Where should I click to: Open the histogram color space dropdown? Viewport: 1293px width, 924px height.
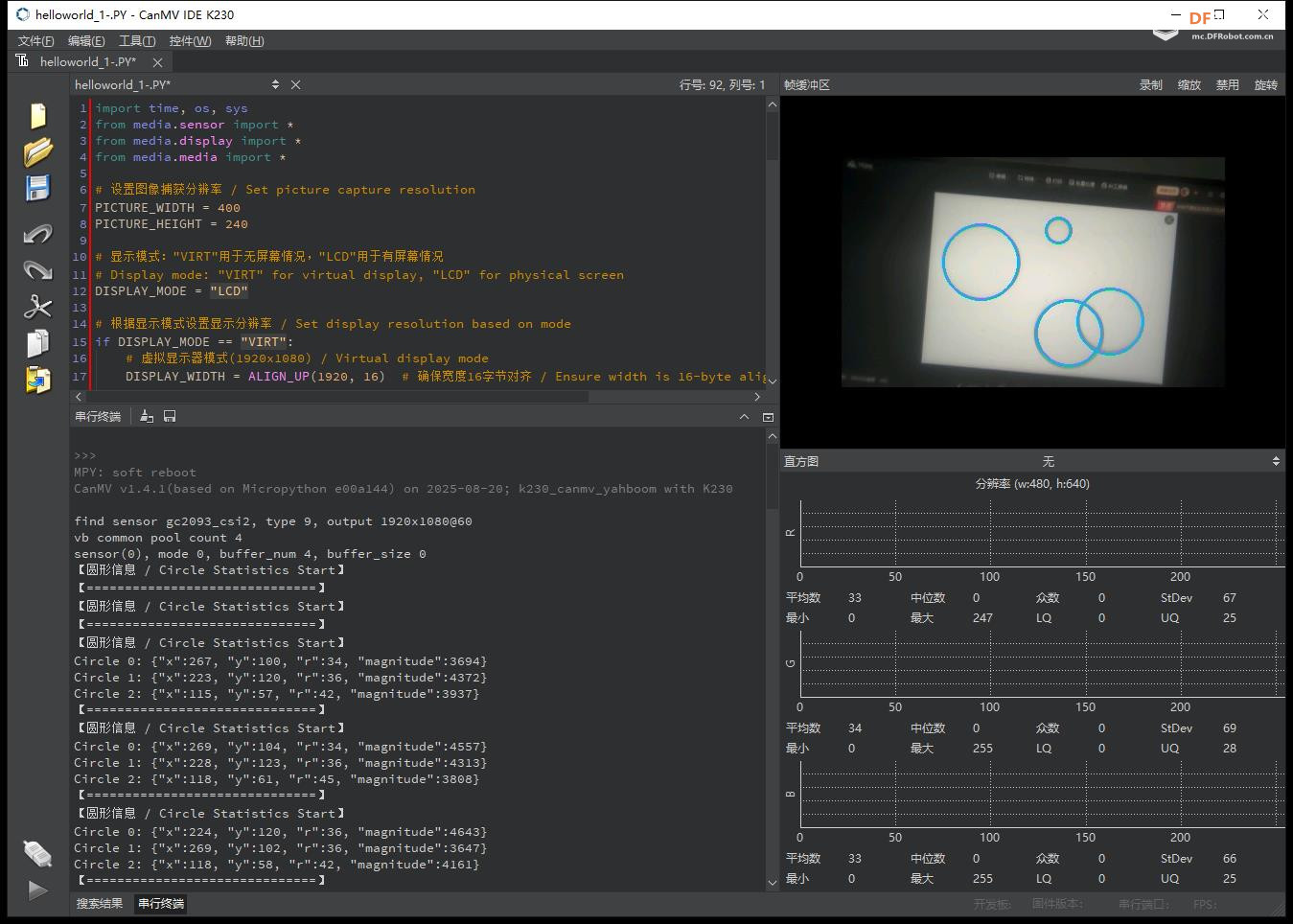1048,461
